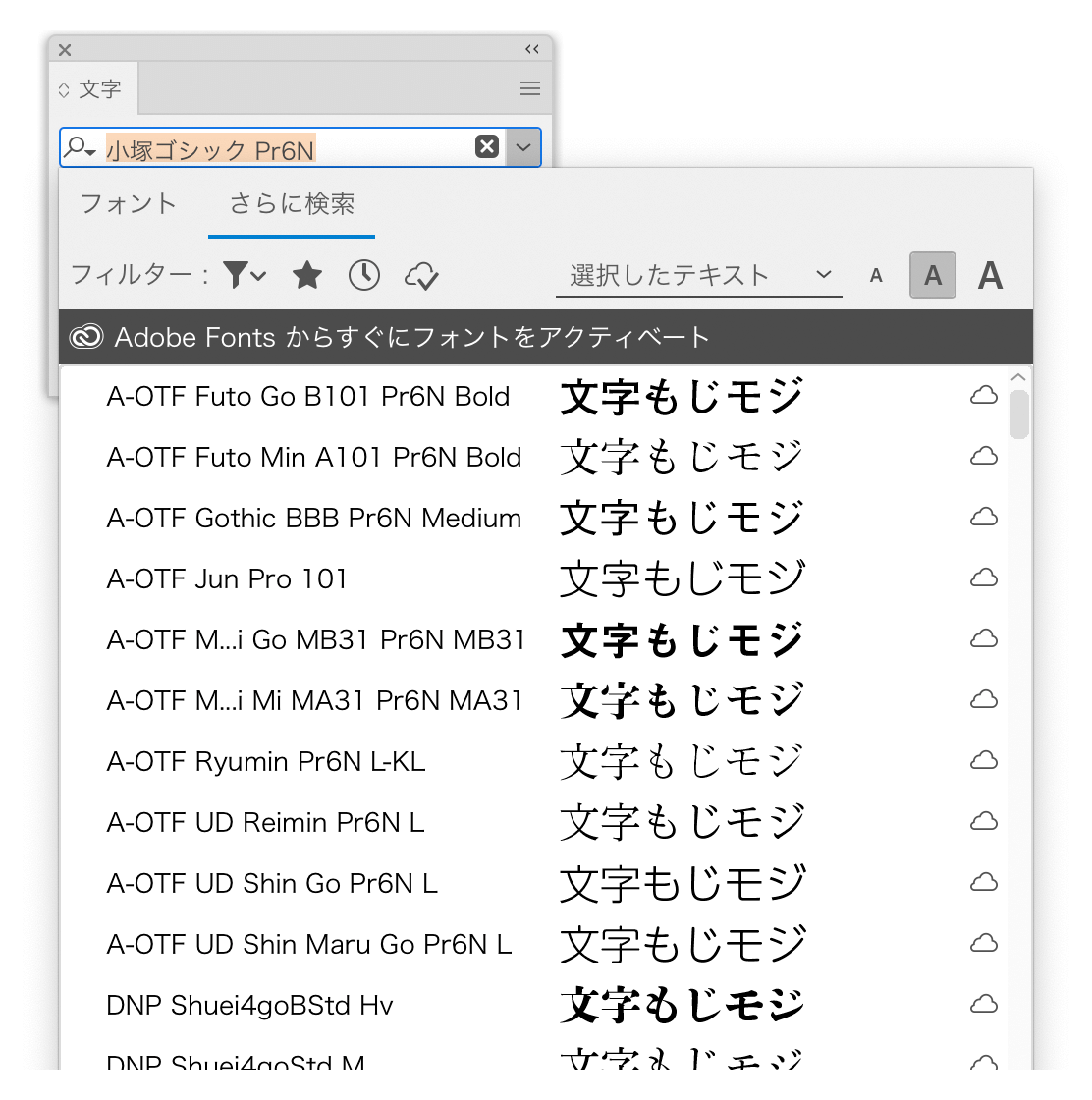1092x1100 pixels.
Task: Close the 文字 panel
Action: (65, 50)
